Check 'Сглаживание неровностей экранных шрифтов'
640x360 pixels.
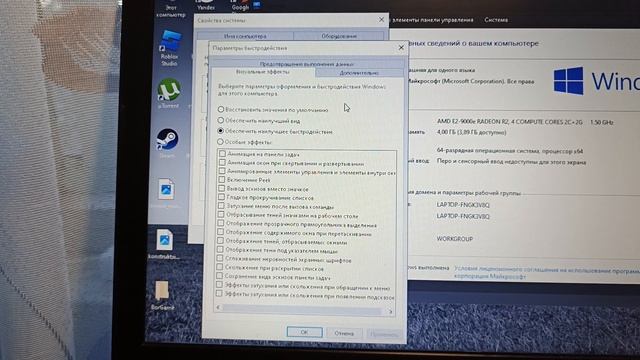220,258
